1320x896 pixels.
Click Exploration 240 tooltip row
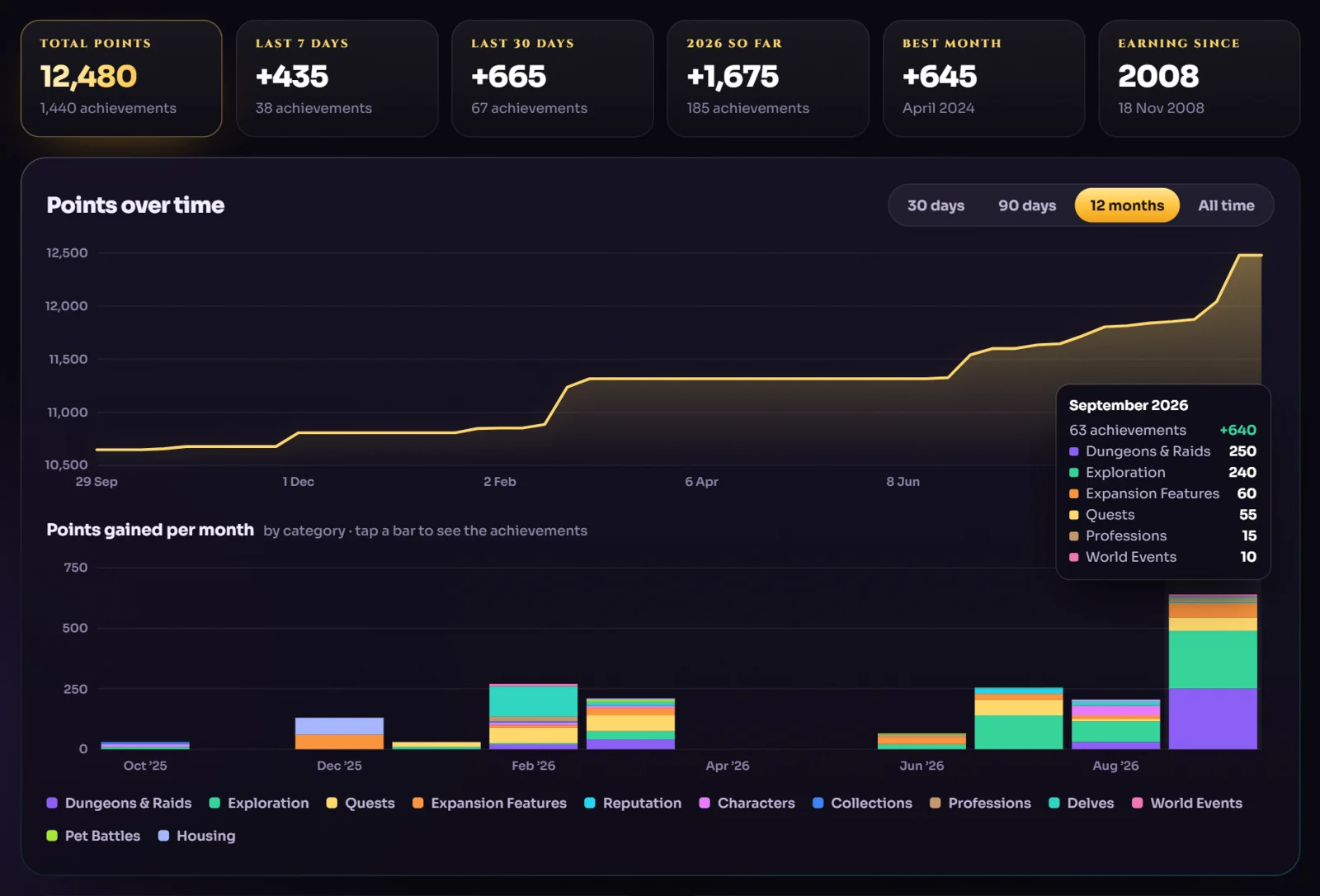pyautogui.click(x=1162, y=472)
